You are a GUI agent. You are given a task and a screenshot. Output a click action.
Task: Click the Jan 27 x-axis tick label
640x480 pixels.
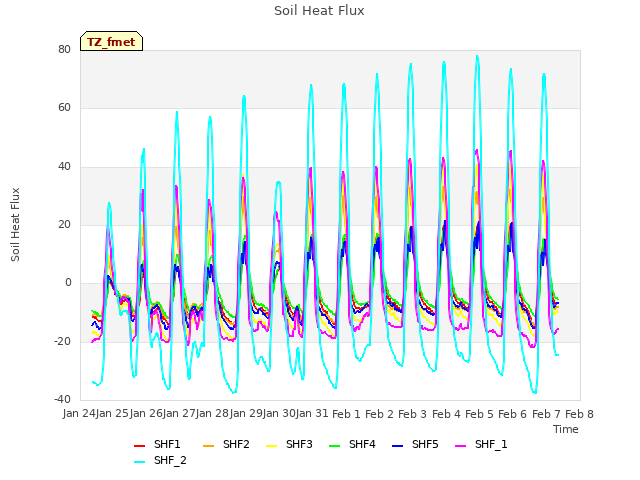pos(179,414)
